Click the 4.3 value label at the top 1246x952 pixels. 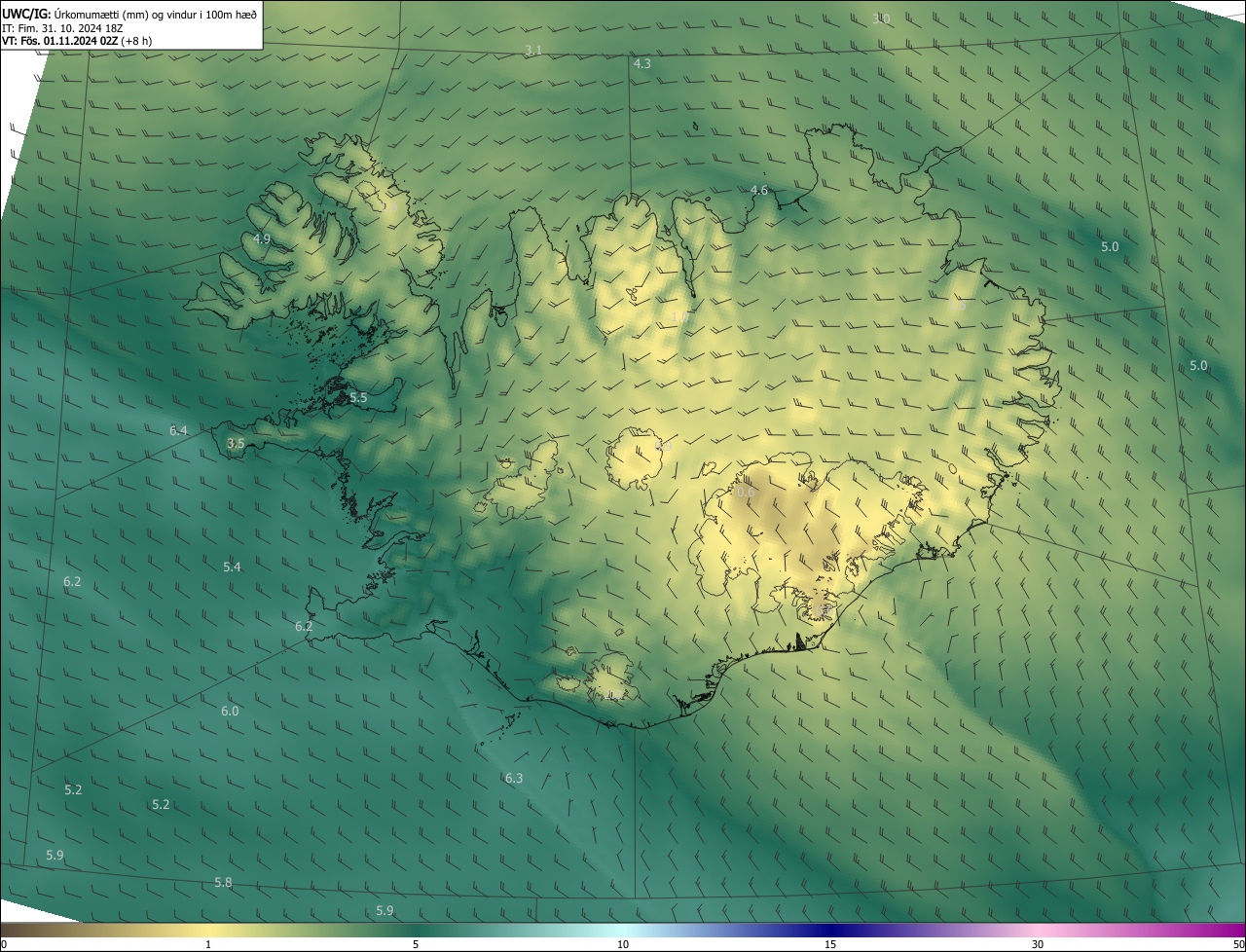[x=642, y=63]
